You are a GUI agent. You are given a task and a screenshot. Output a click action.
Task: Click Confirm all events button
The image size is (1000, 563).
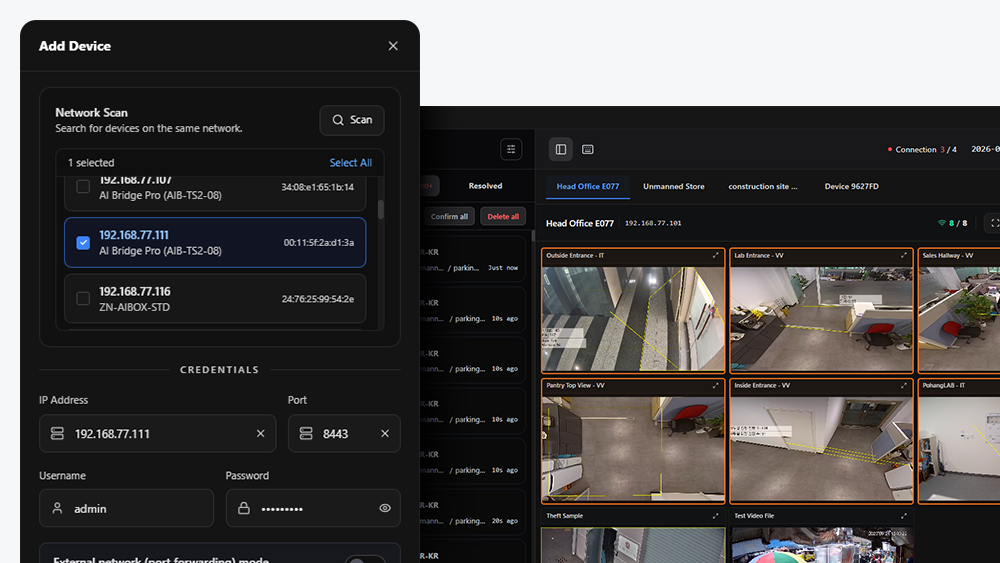(449, 217)
